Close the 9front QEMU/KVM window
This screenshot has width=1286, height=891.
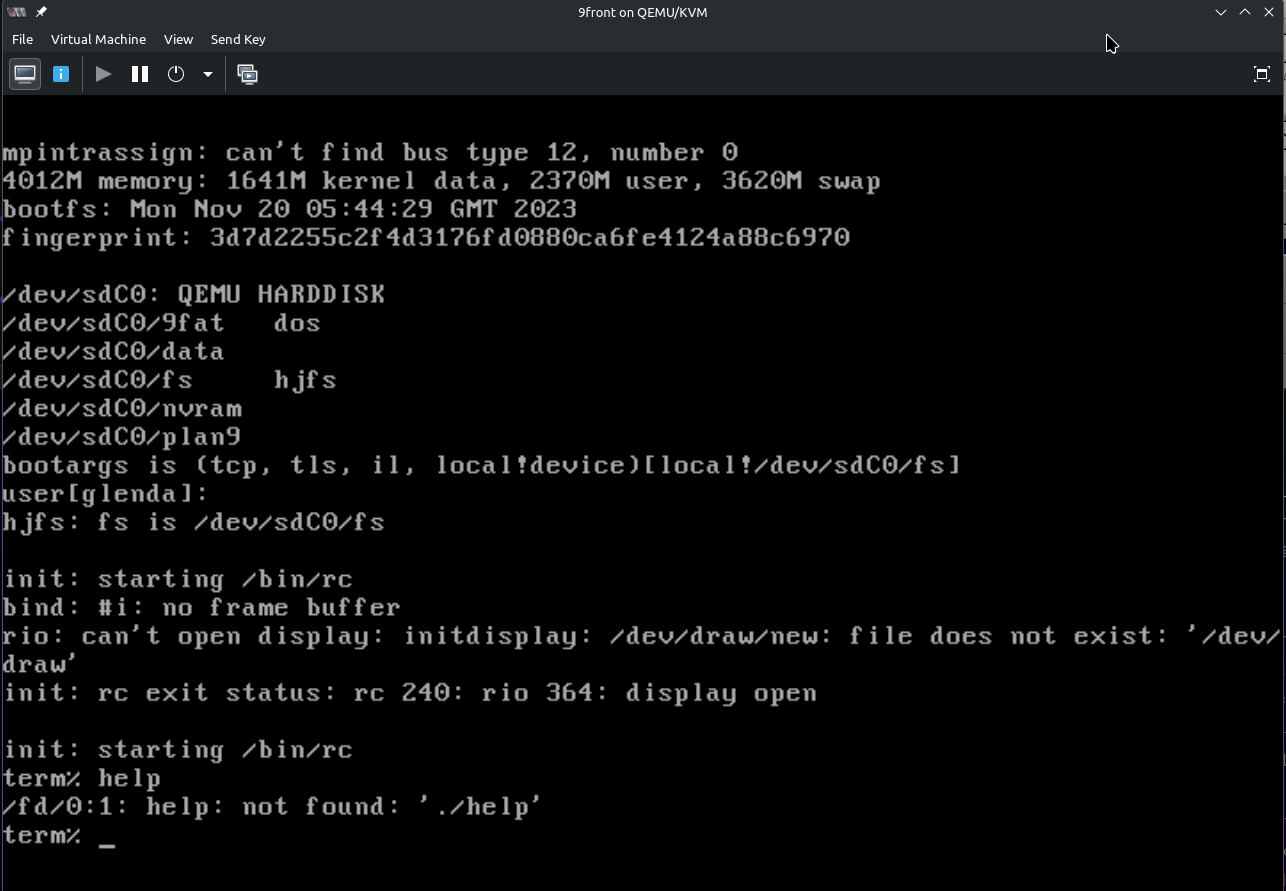(1269, 12)
